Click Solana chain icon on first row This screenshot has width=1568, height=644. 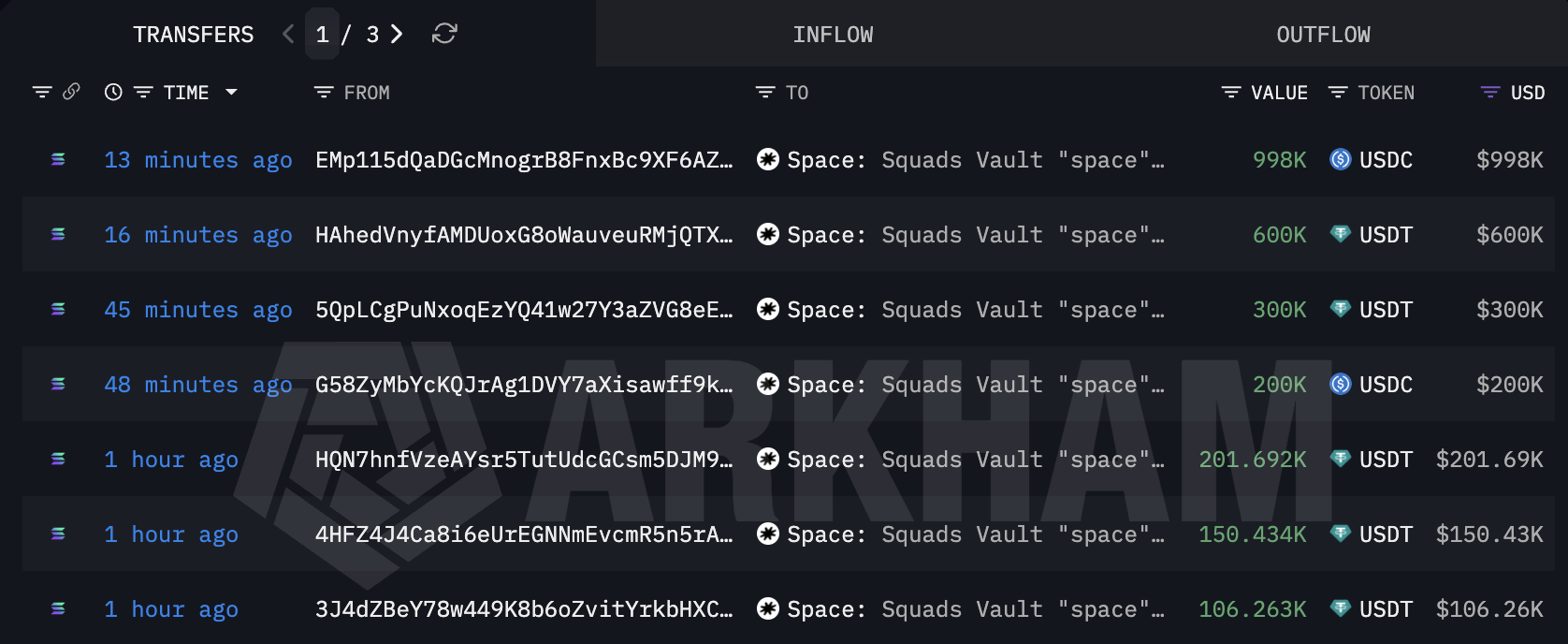pos(58,160)
